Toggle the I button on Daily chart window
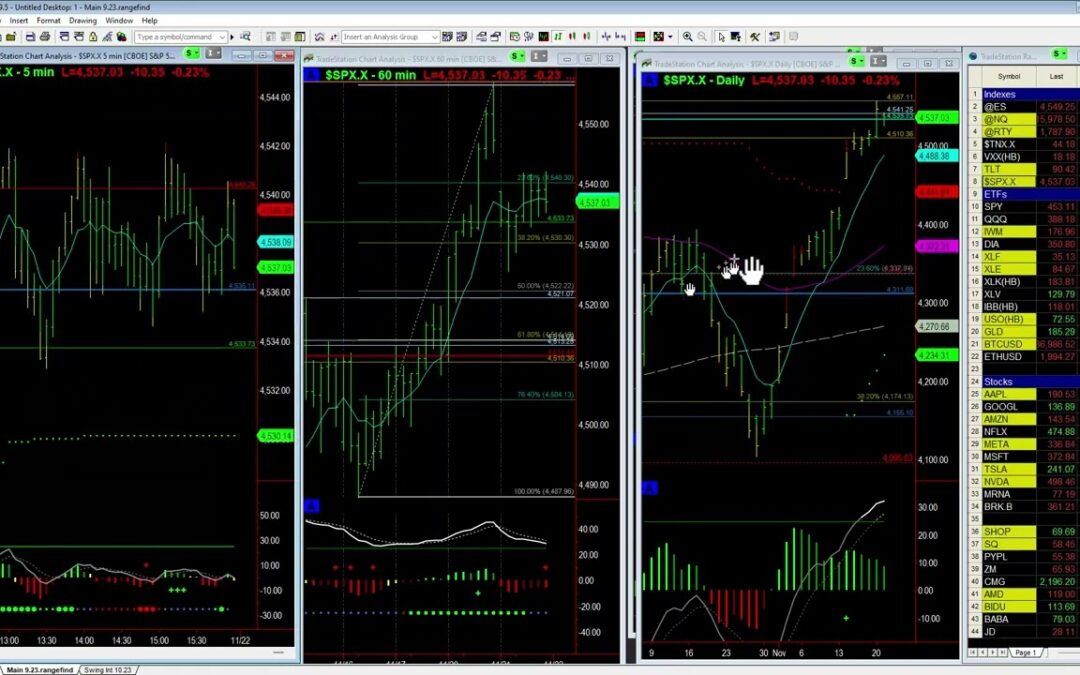The height and width of the screenshot is (675, 1080). 878,61
